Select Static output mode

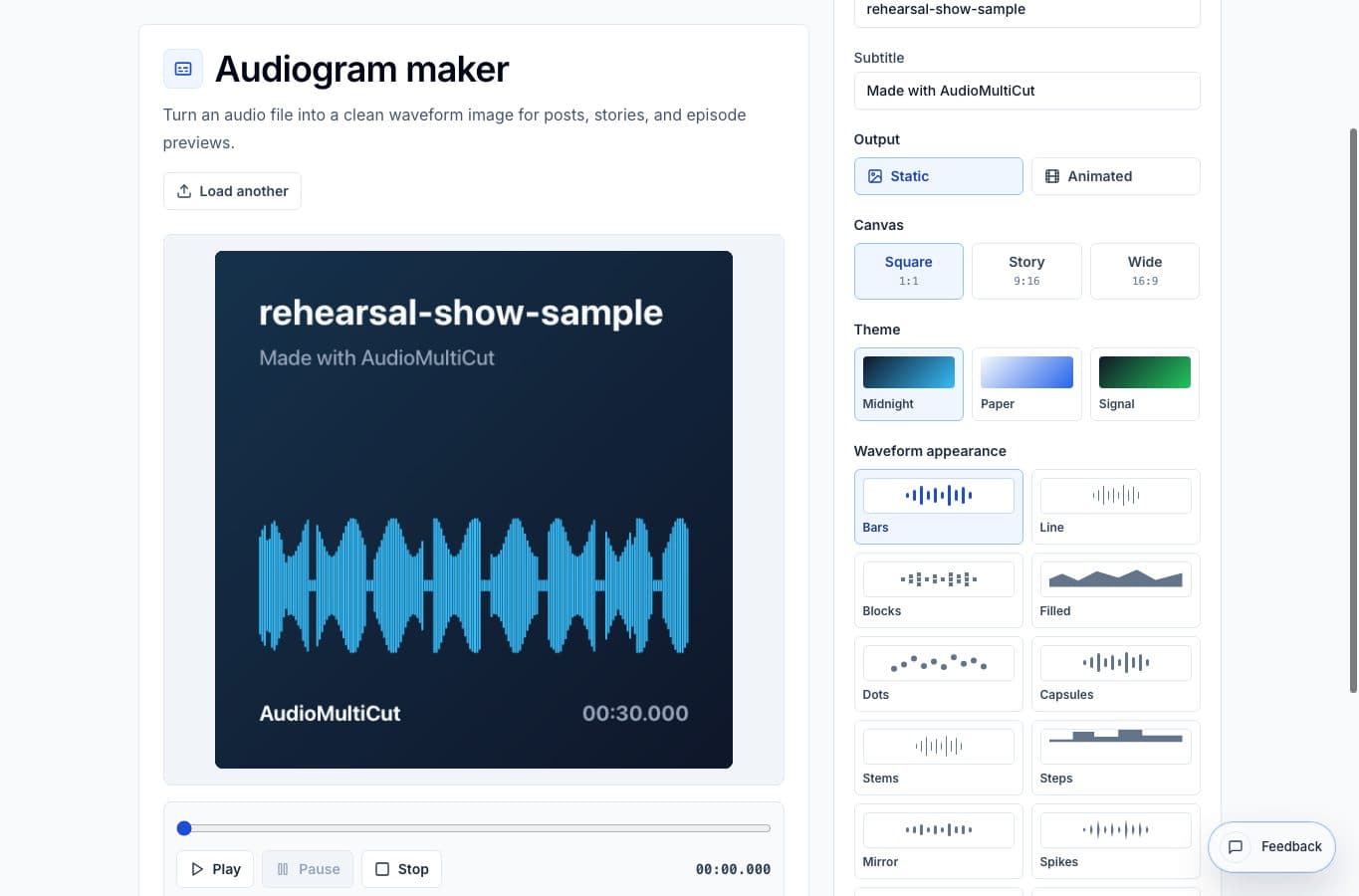(x=939, y=176)
